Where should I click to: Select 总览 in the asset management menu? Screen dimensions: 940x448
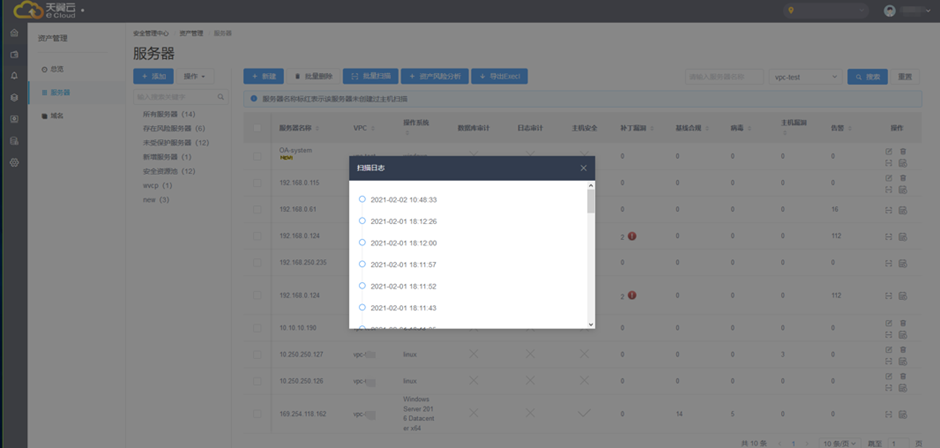coord(57,69)
